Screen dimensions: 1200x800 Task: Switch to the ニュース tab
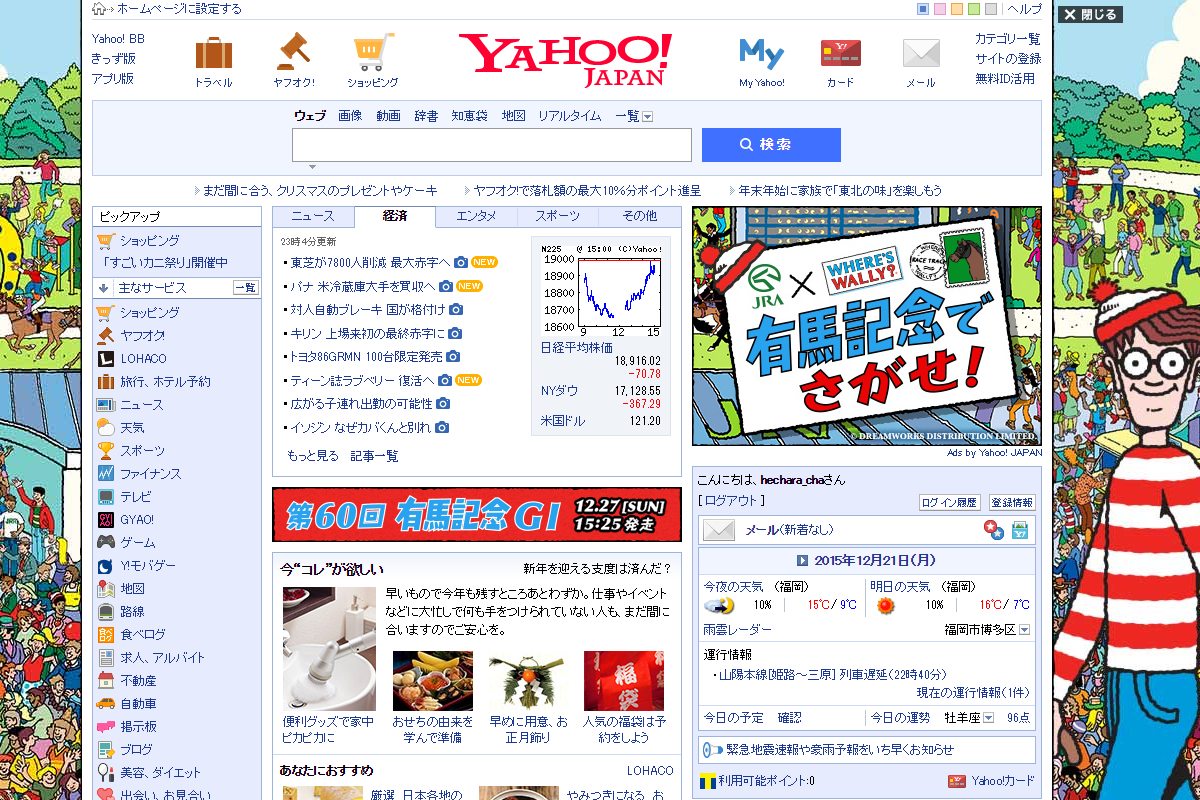point(313,216)
